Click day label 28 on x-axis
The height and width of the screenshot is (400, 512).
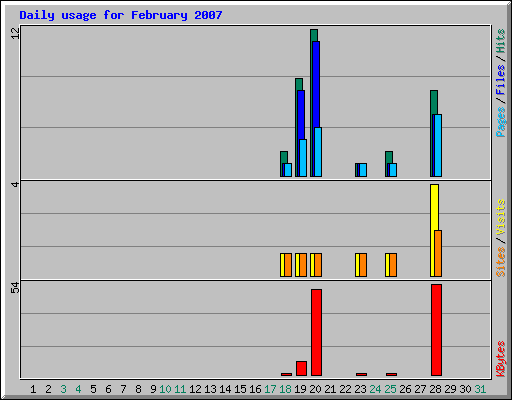(x=435, y=389)
